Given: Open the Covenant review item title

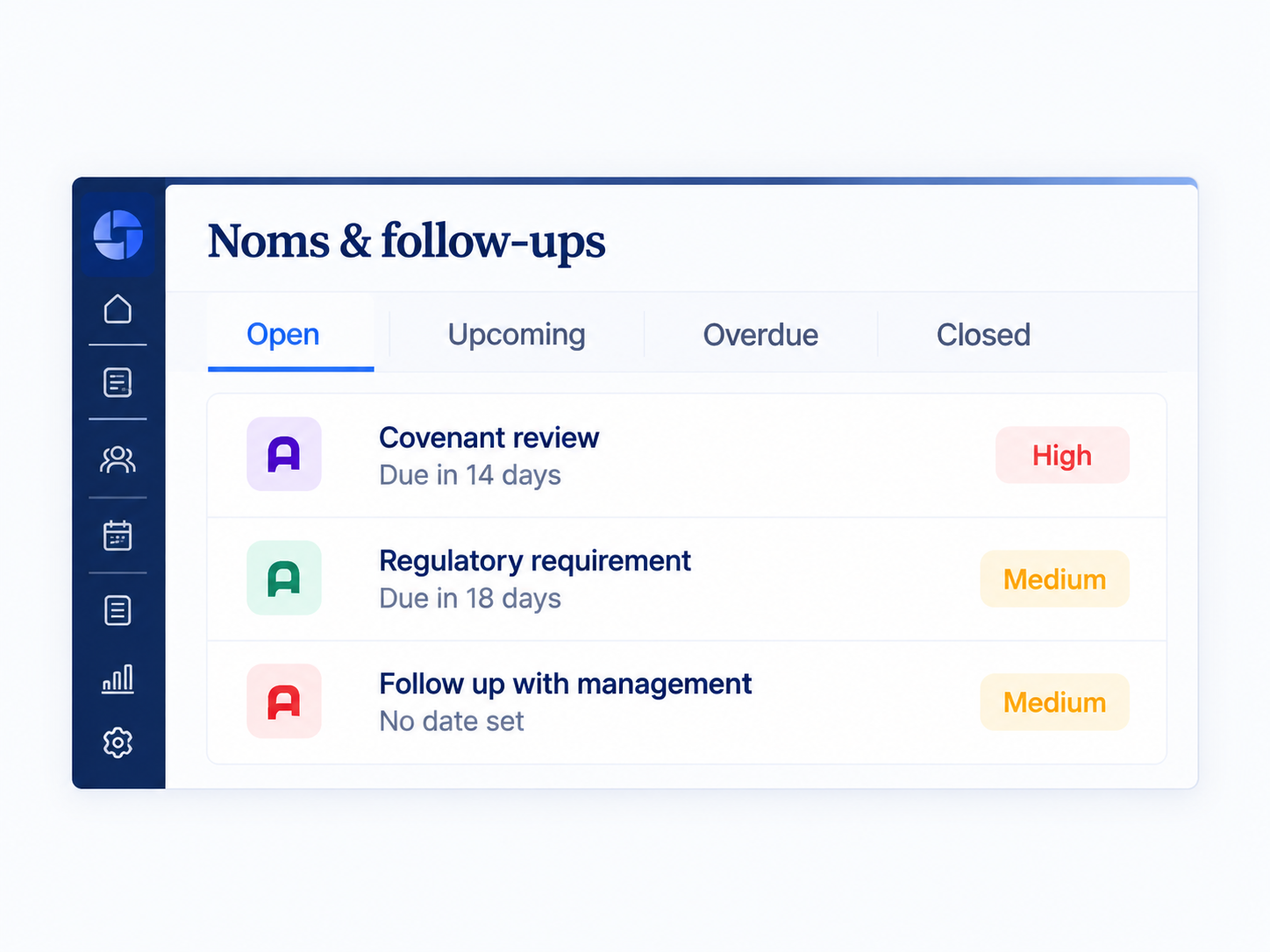Looking at the screenshot, I should 489,437.
